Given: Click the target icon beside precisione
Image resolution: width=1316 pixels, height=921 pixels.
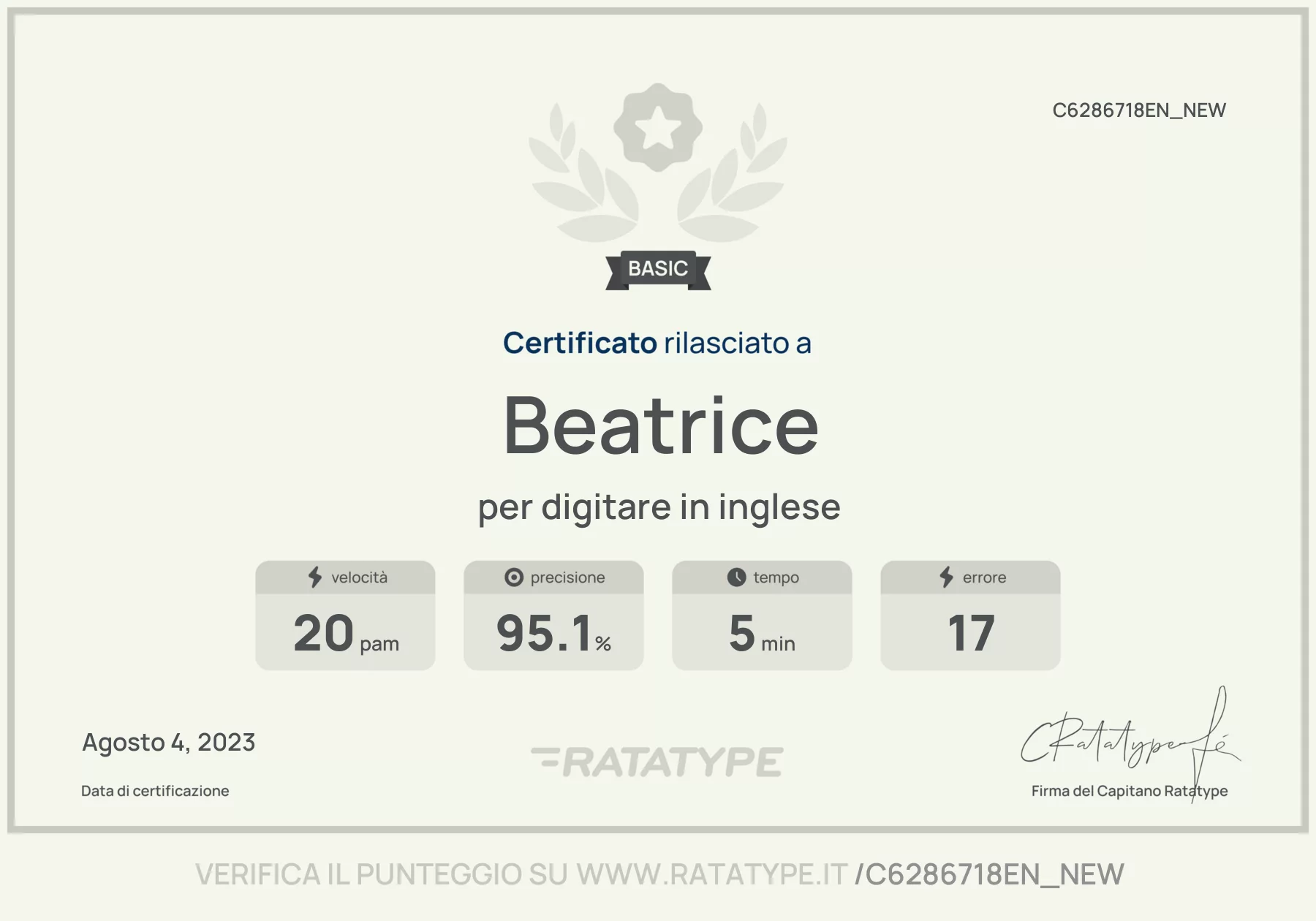Looking at the screenshot, I should pos(514,577).
